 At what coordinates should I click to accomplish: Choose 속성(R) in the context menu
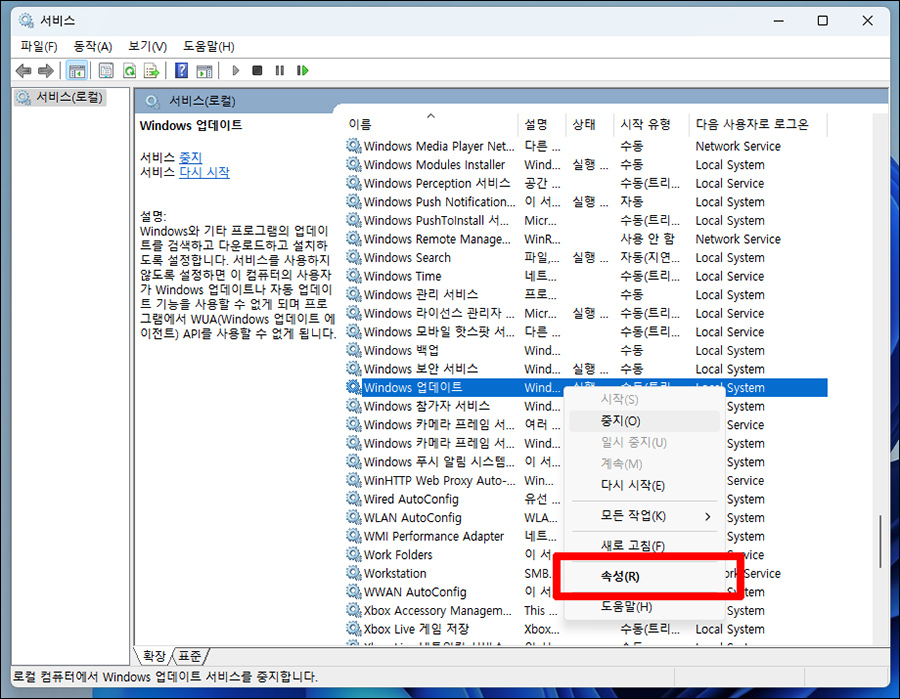(644, 576)
